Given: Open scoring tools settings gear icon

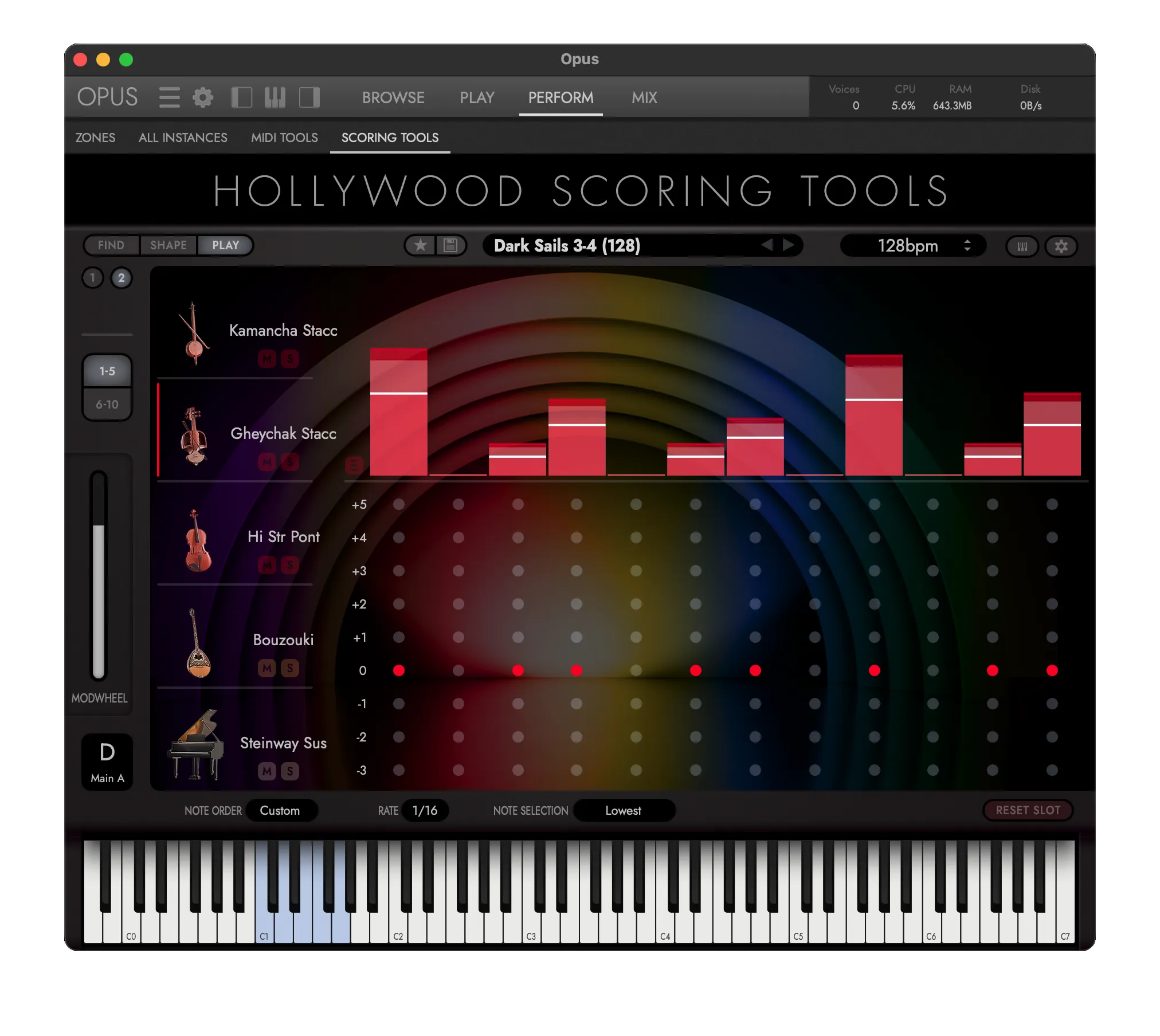Looking at the screenshot, I should [x=1061, y=246].
